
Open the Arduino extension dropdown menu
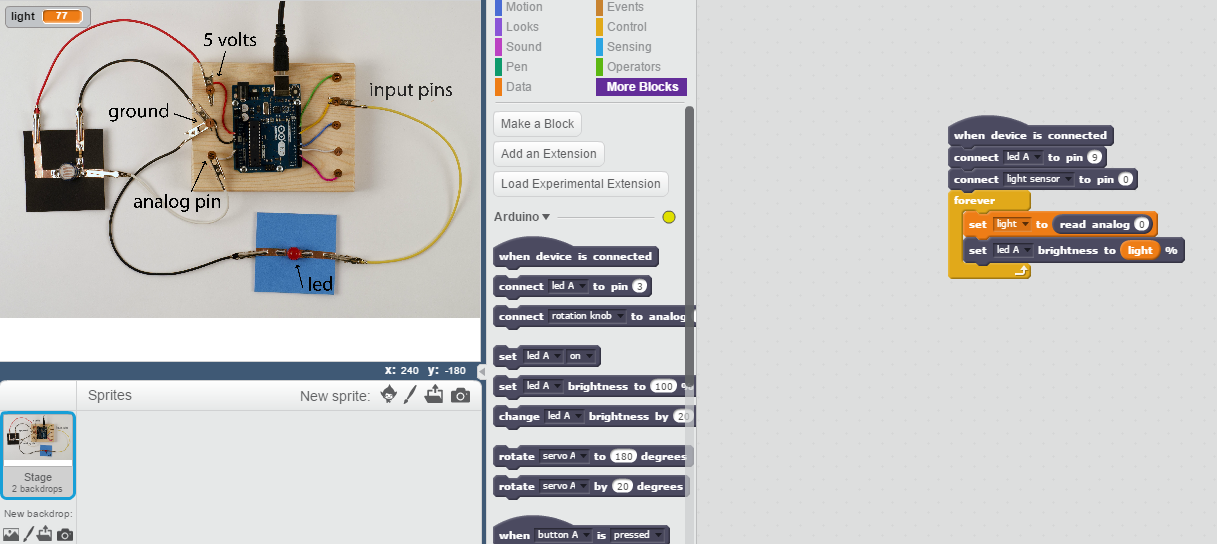(x=546, y=217)
